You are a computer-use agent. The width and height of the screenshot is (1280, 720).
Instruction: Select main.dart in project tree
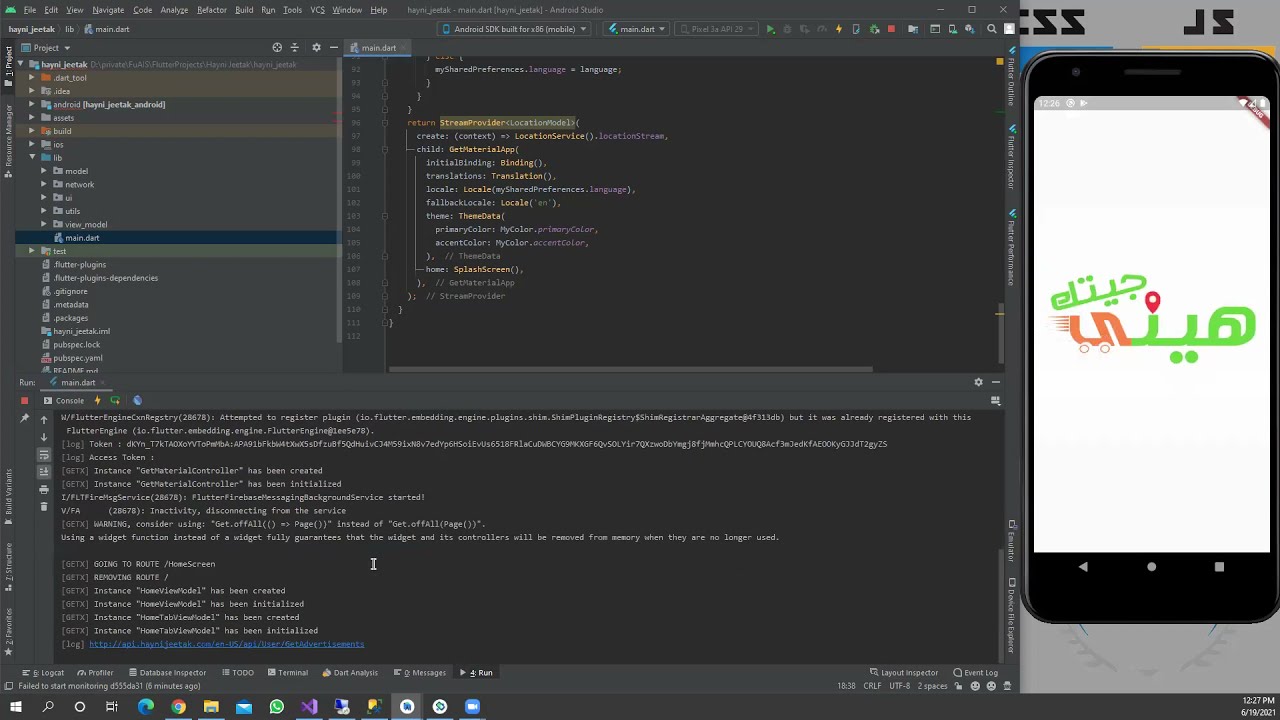82,238
